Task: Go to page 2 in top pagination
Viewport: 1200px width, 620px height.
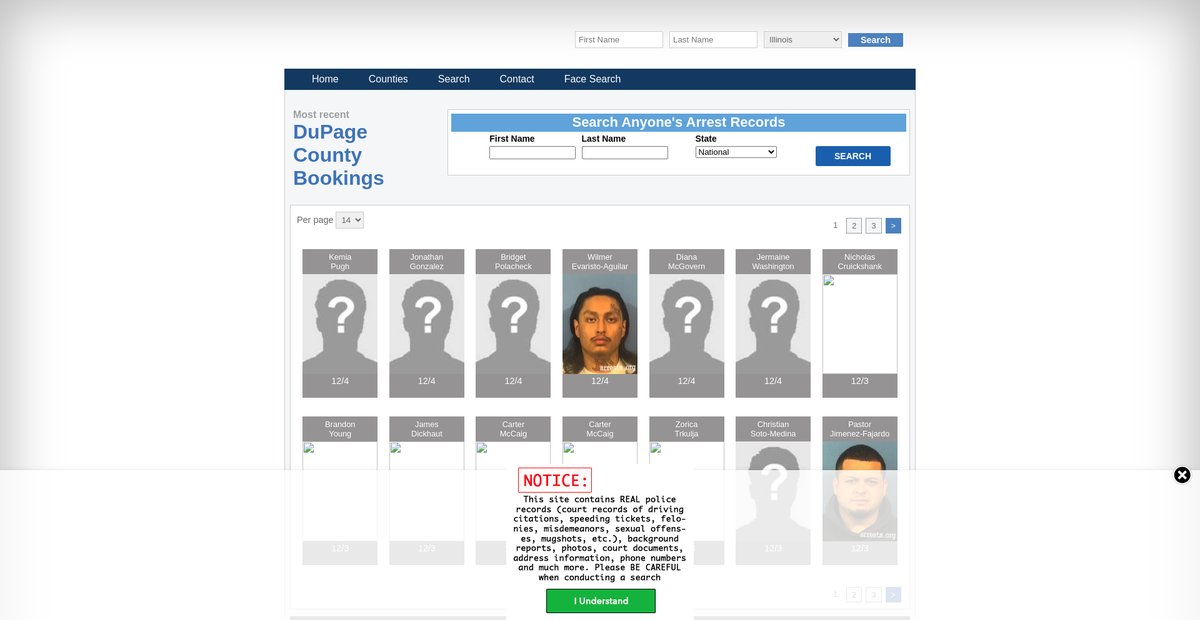Action: click(854, 226)
